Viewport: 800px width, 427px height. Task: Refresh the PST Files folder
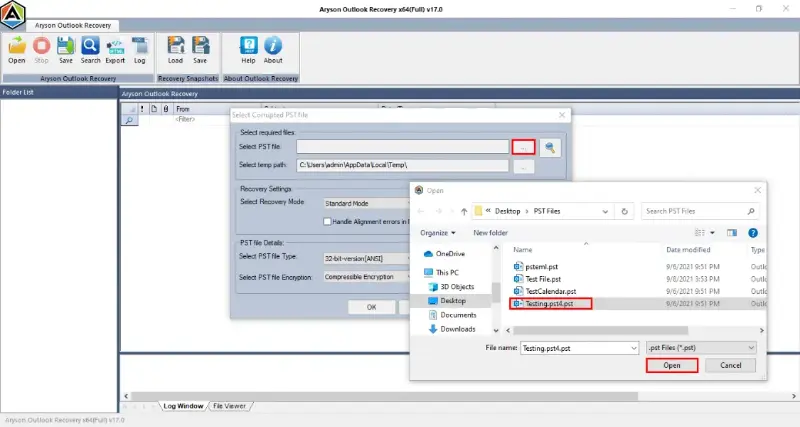624,211
